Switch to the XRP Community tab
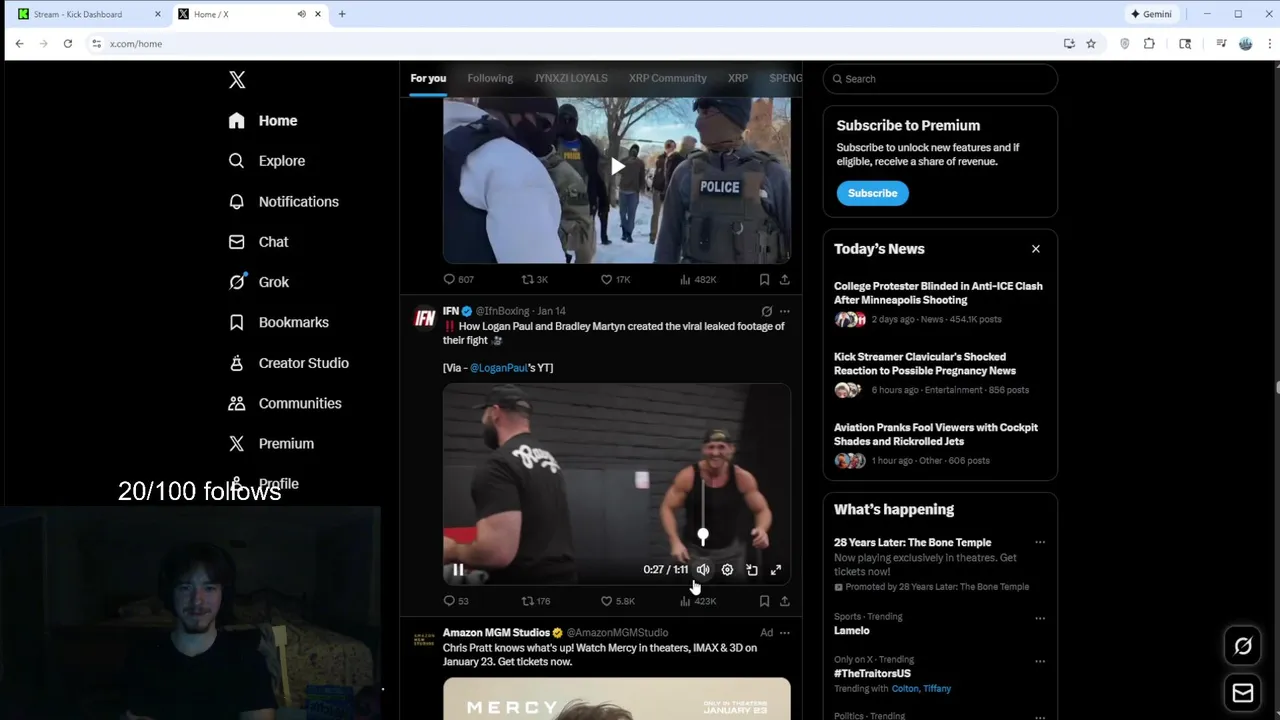Viewport: 1280px width, 720px height. pos(667,78)
